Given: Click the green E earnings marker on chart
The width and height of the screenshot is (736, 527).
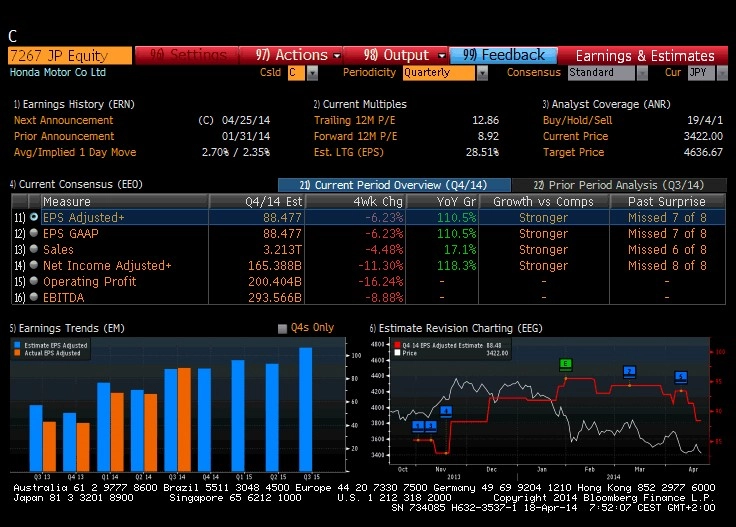Looking at the screenshot, I should click(566, 364).
